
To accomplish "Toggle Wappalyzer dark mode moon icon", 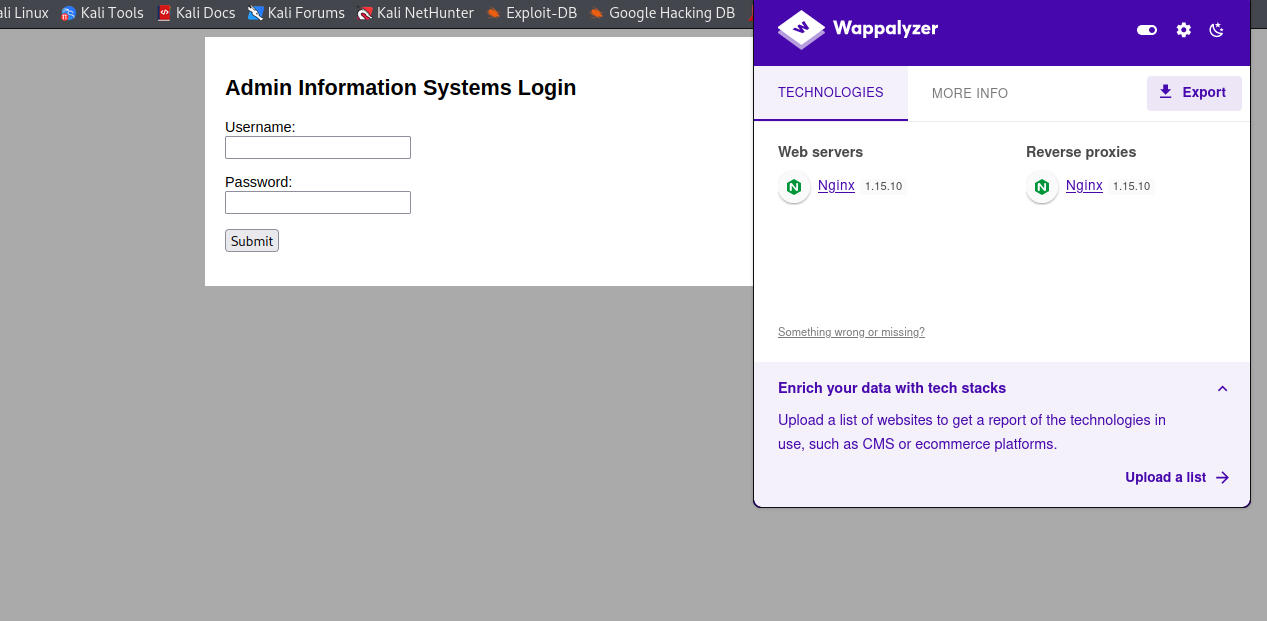I will point(1217,30).
